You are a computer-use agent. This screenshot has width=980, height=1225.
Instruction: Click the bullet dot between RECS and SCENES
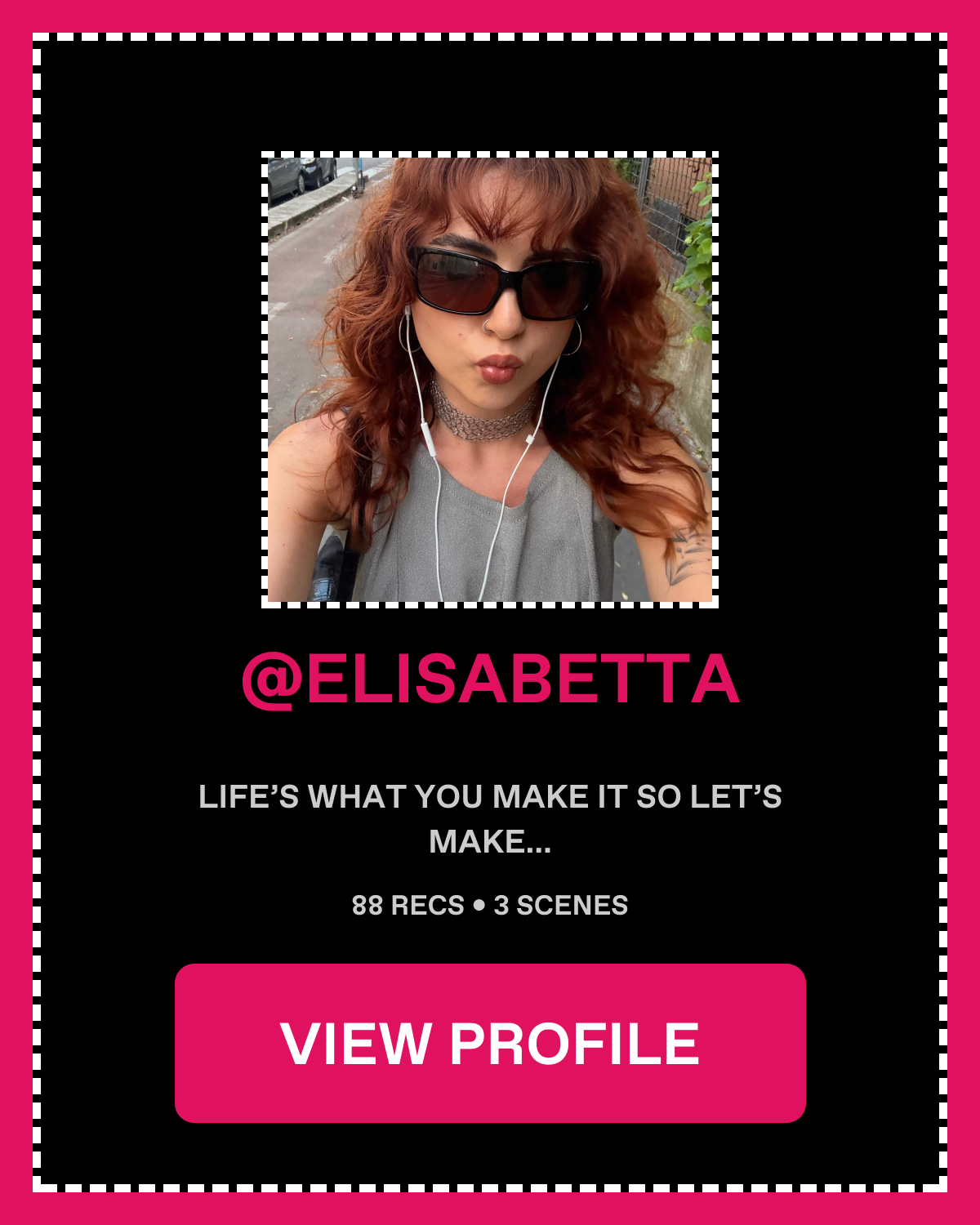point(479,905)
